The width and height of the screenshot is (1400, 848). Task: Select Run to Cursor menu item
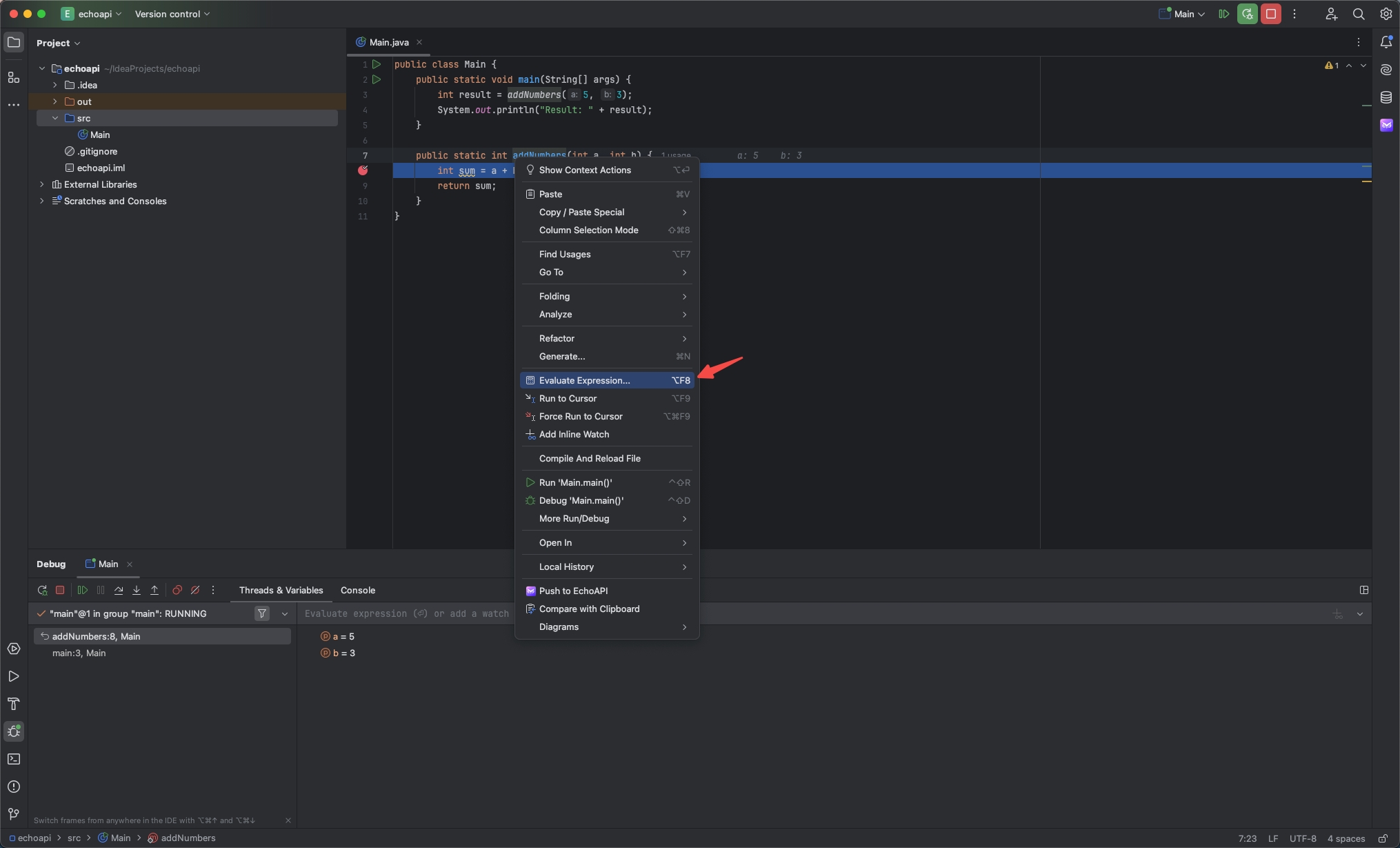(607, 398)
